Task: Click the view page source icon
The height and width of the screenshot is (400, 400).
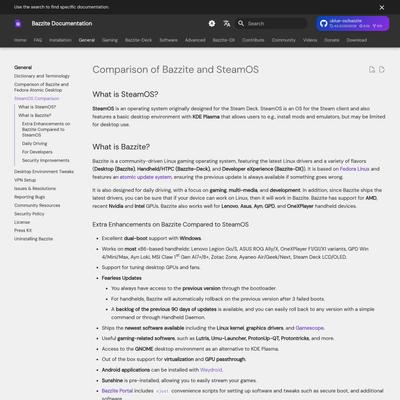Action: [x=382, y=69]
